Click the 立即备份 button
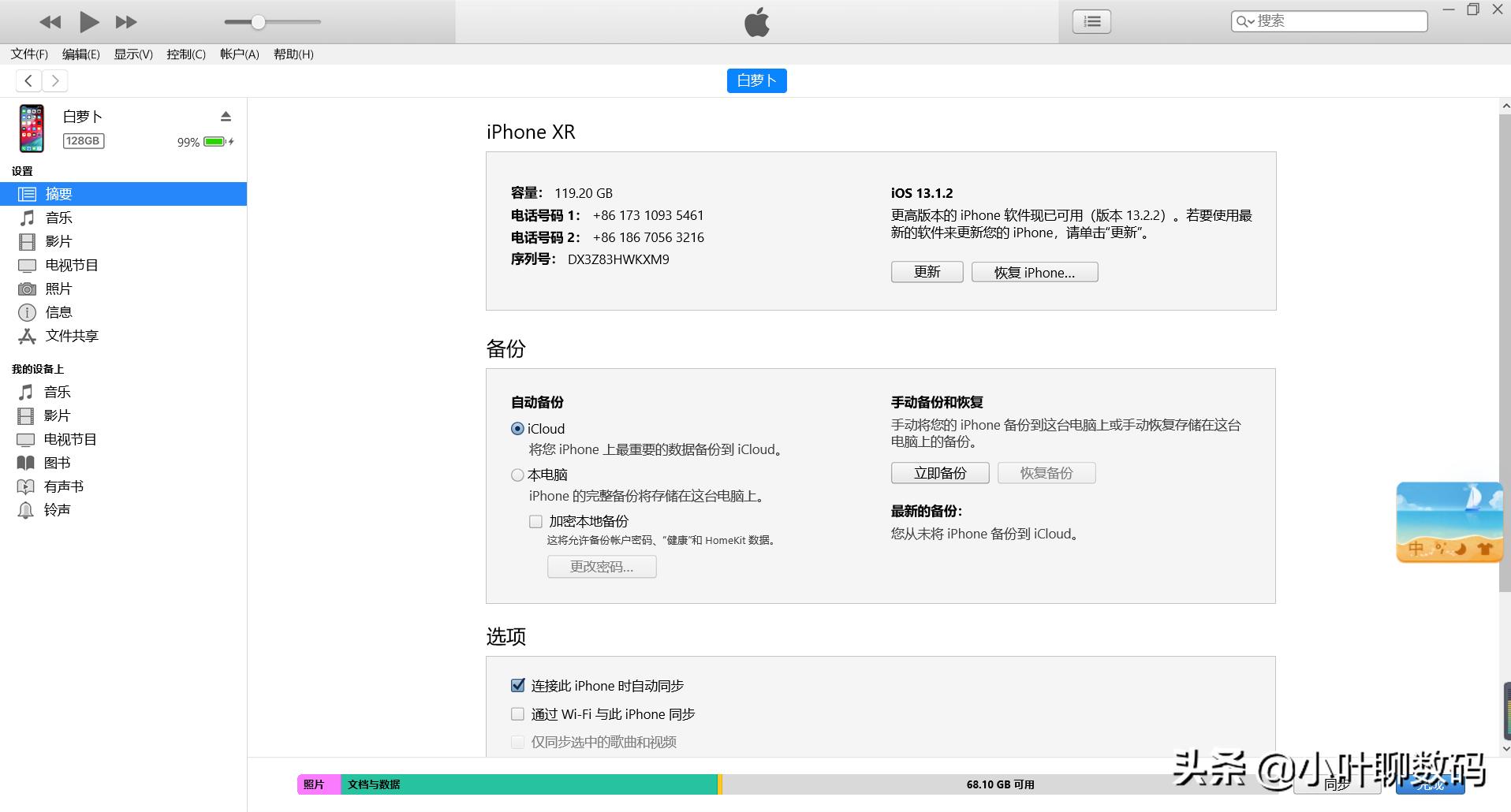Screen dimensions: 1511x812 coord(939,473)
